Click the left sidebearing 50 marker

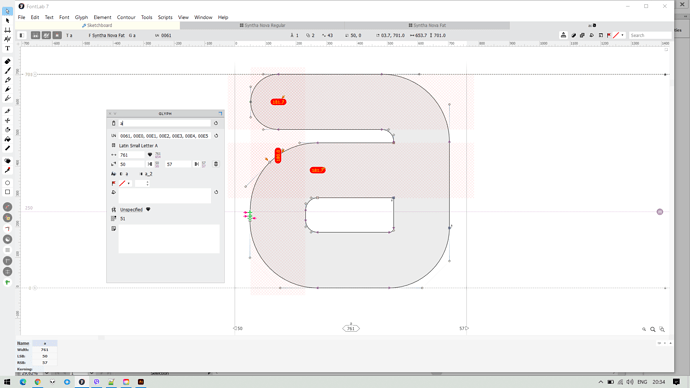238,328
